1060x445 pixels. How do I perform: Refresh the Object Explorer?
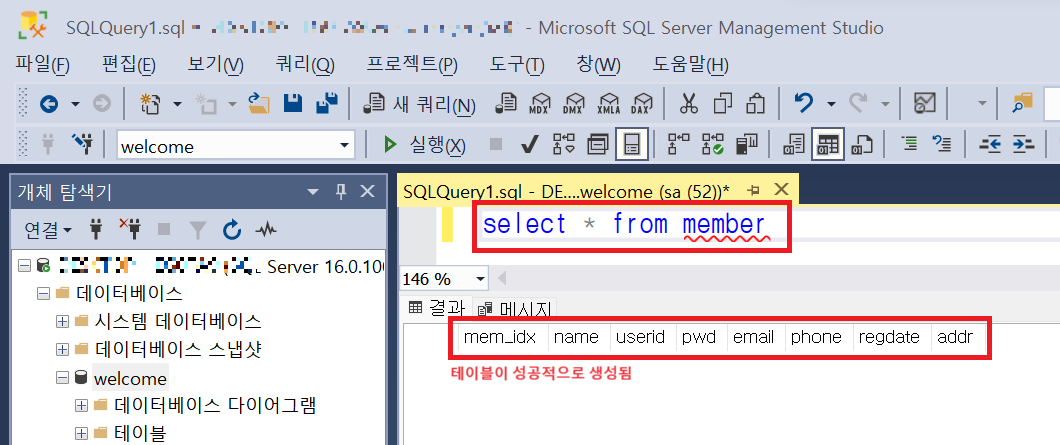point(232,230)
